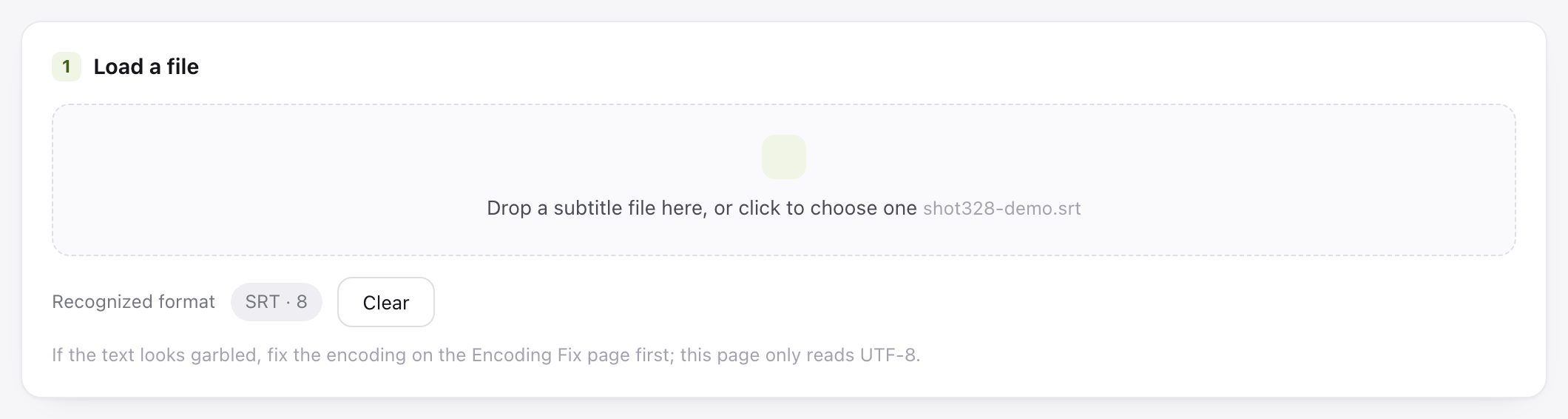Open file chooser via dashed drop zone
The height and width of the screenshot is (419, 1568).
coord(784,180)
